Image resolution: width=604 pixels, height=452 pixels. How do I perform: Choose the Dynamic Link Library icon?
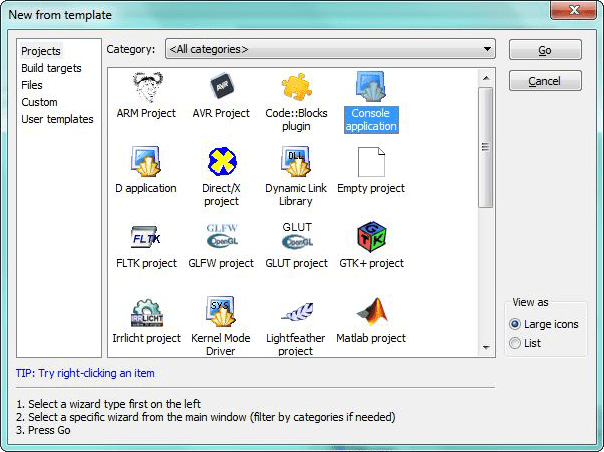pos(296,161)
